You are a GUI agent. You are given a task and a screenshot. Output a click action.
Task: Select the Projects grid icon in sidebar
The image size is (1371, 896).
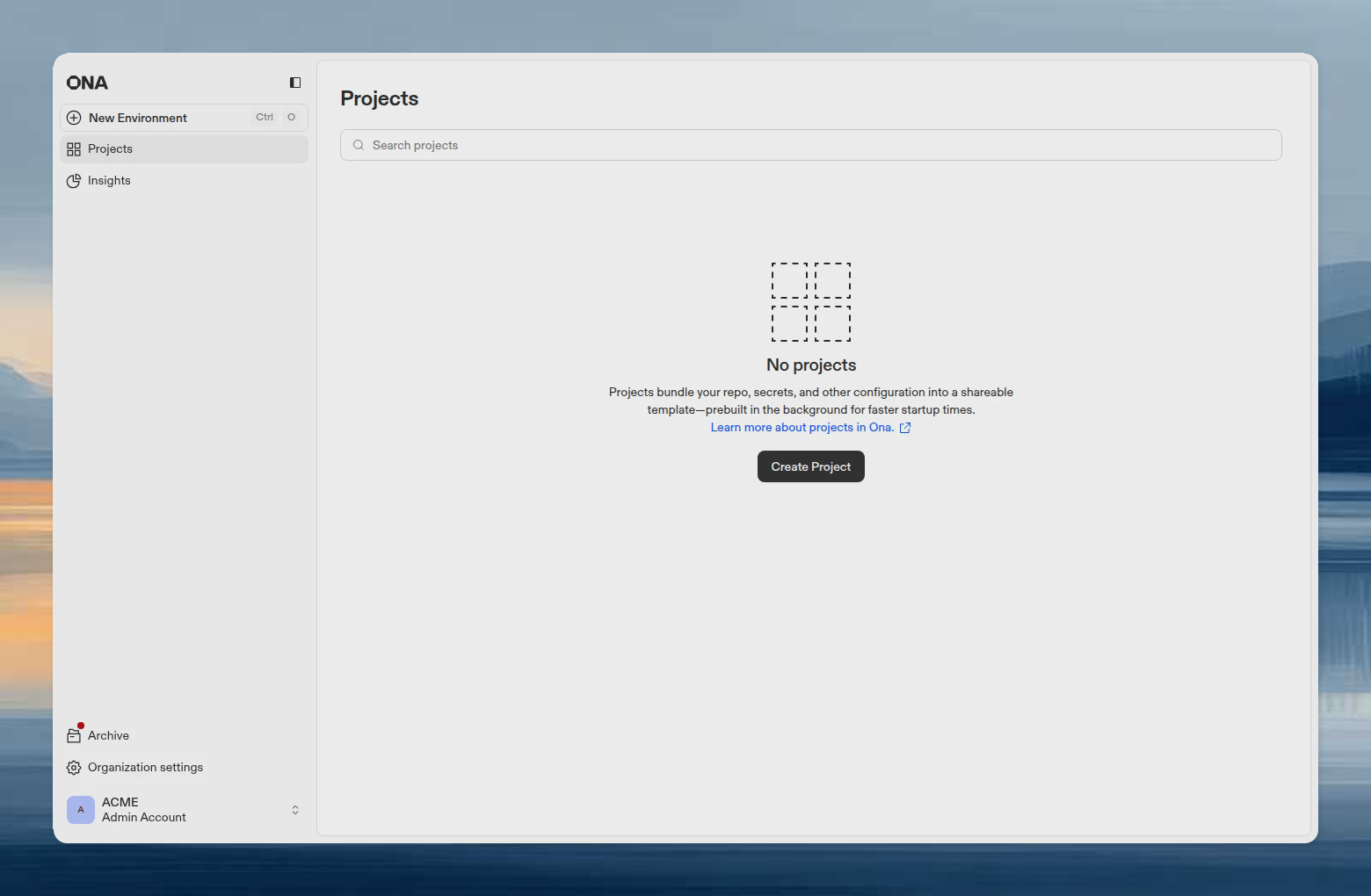[73, 148]
